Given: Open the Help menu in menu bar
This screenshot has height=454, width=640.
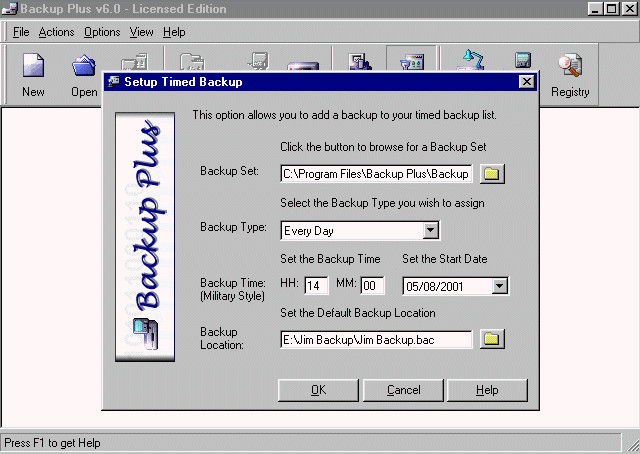Looking at the screenshot, I should pyautogui.click(x=174, y=32).
